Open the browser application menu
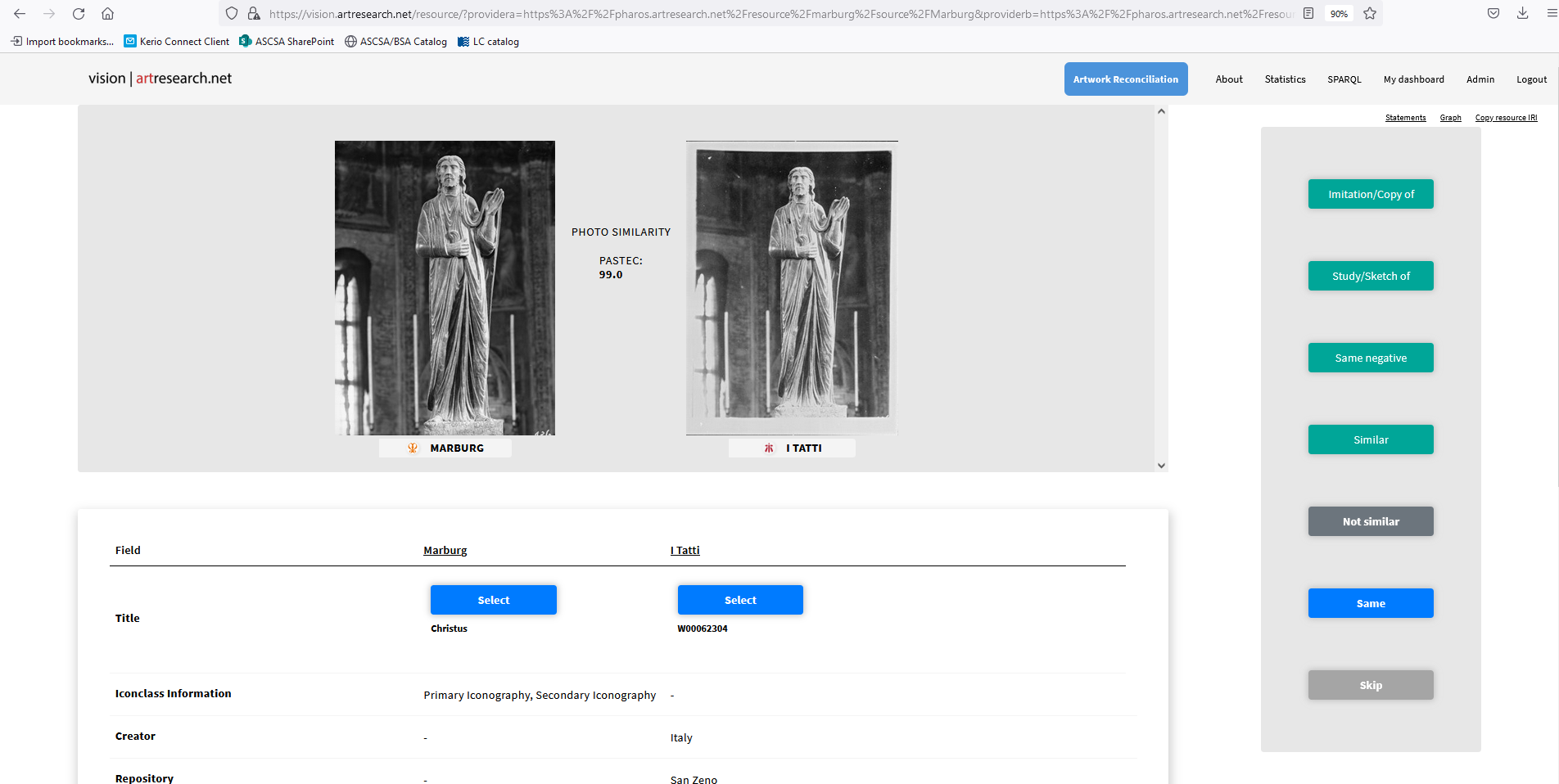This screenshot has height=784, width=1559. 1552,14
